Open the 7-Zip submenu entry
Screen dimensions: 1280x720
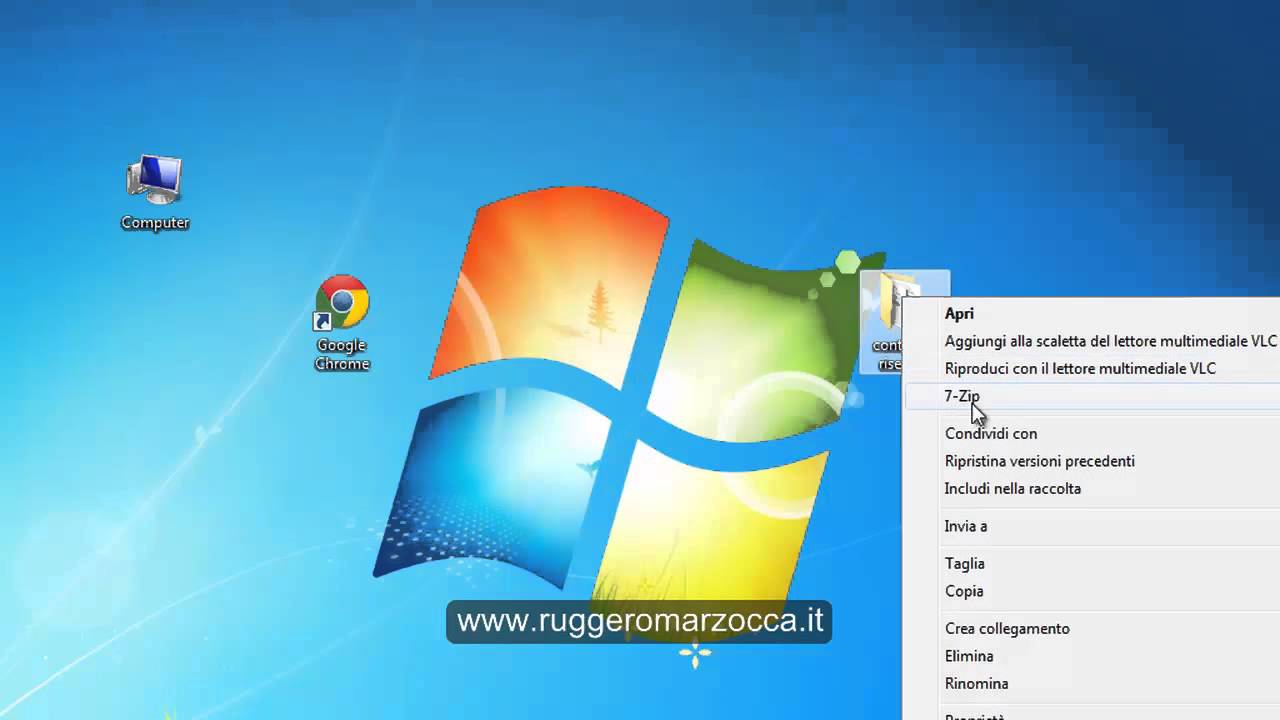point(1091,396)
